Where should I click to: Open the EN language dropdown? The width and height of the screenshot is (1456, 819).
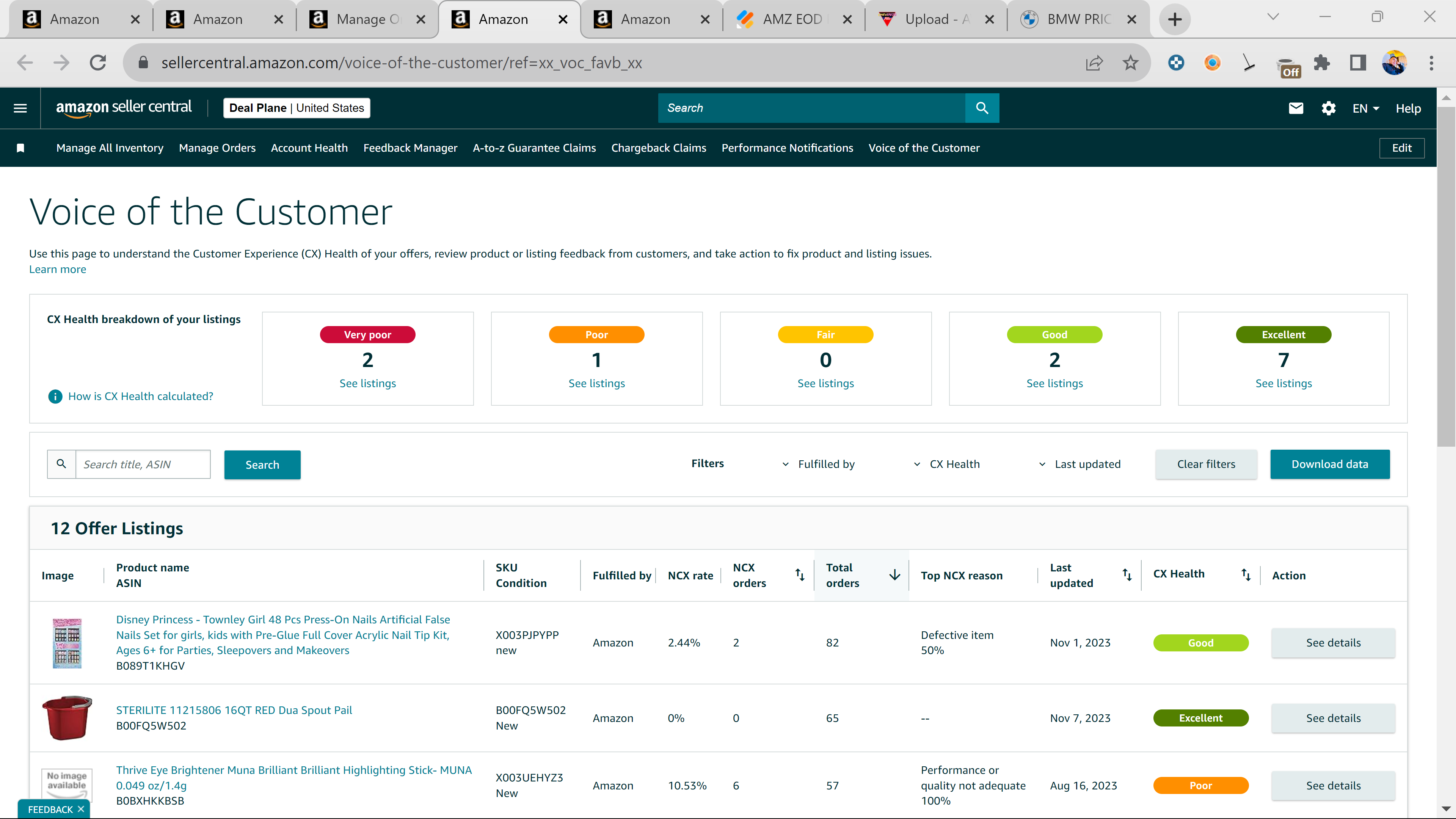click(1365, 108)
